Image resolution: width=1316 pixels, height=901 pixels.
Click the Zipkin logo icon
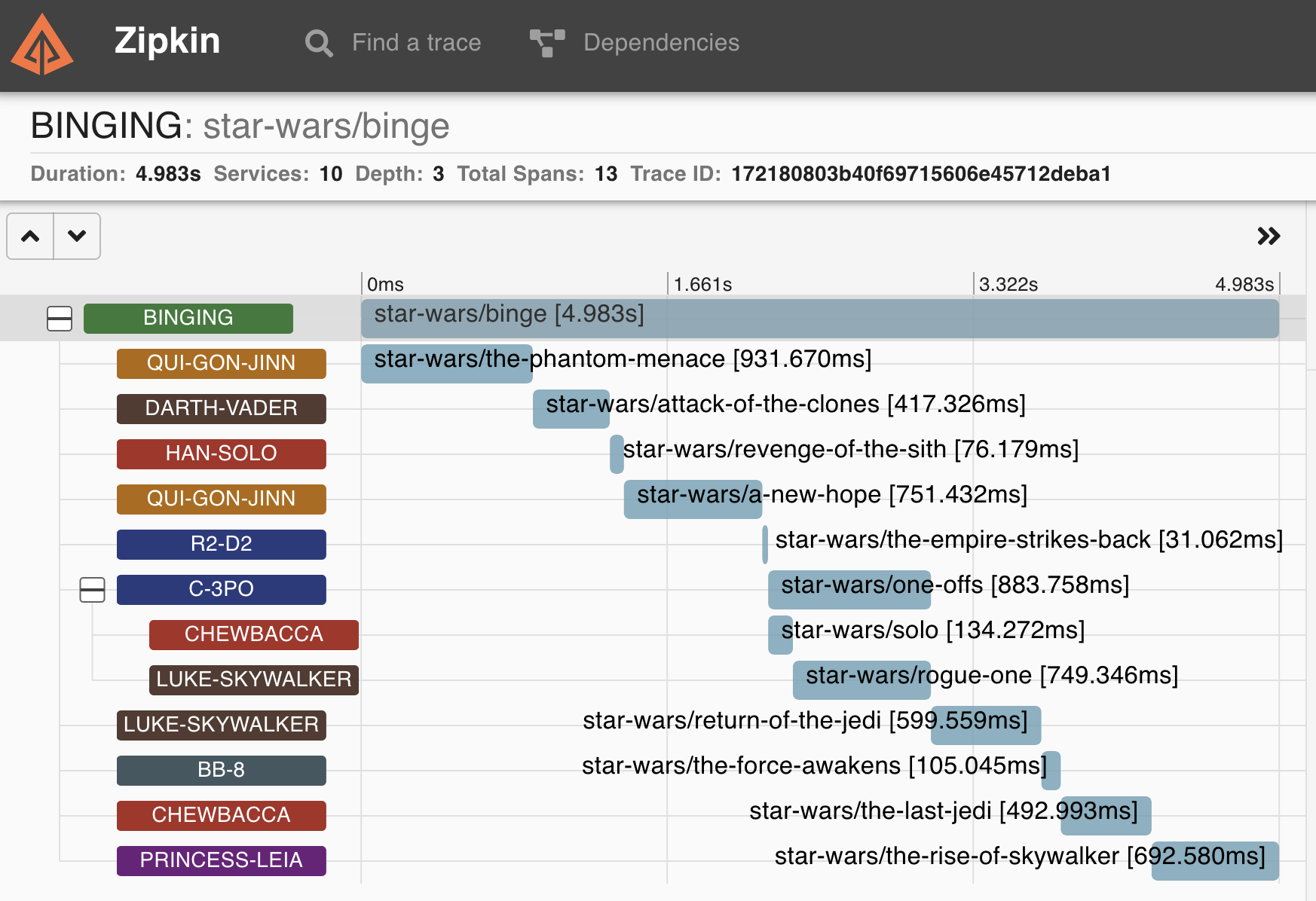(x=42, y=44)
